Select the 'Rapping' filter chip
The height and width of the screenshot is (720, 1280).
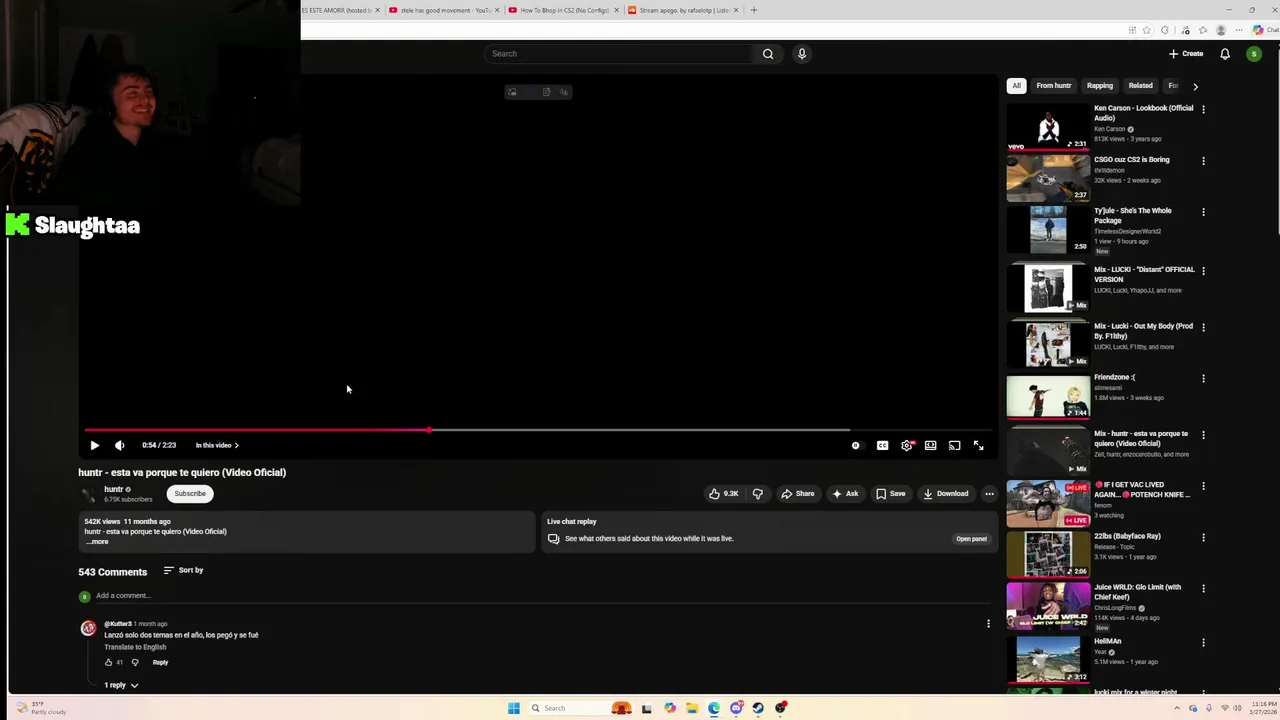click(x=1100, y=86)
